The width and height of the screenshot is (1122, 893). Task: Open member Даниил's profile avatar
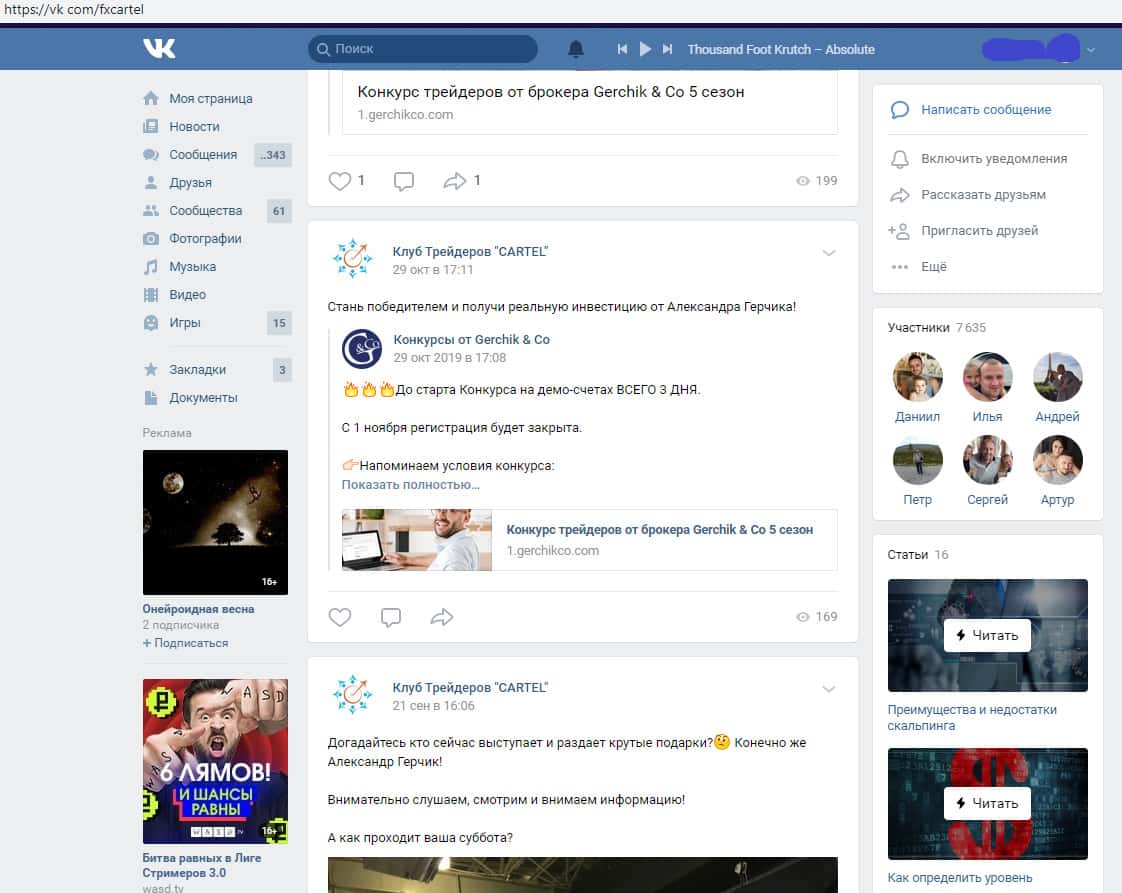[917, 377]
